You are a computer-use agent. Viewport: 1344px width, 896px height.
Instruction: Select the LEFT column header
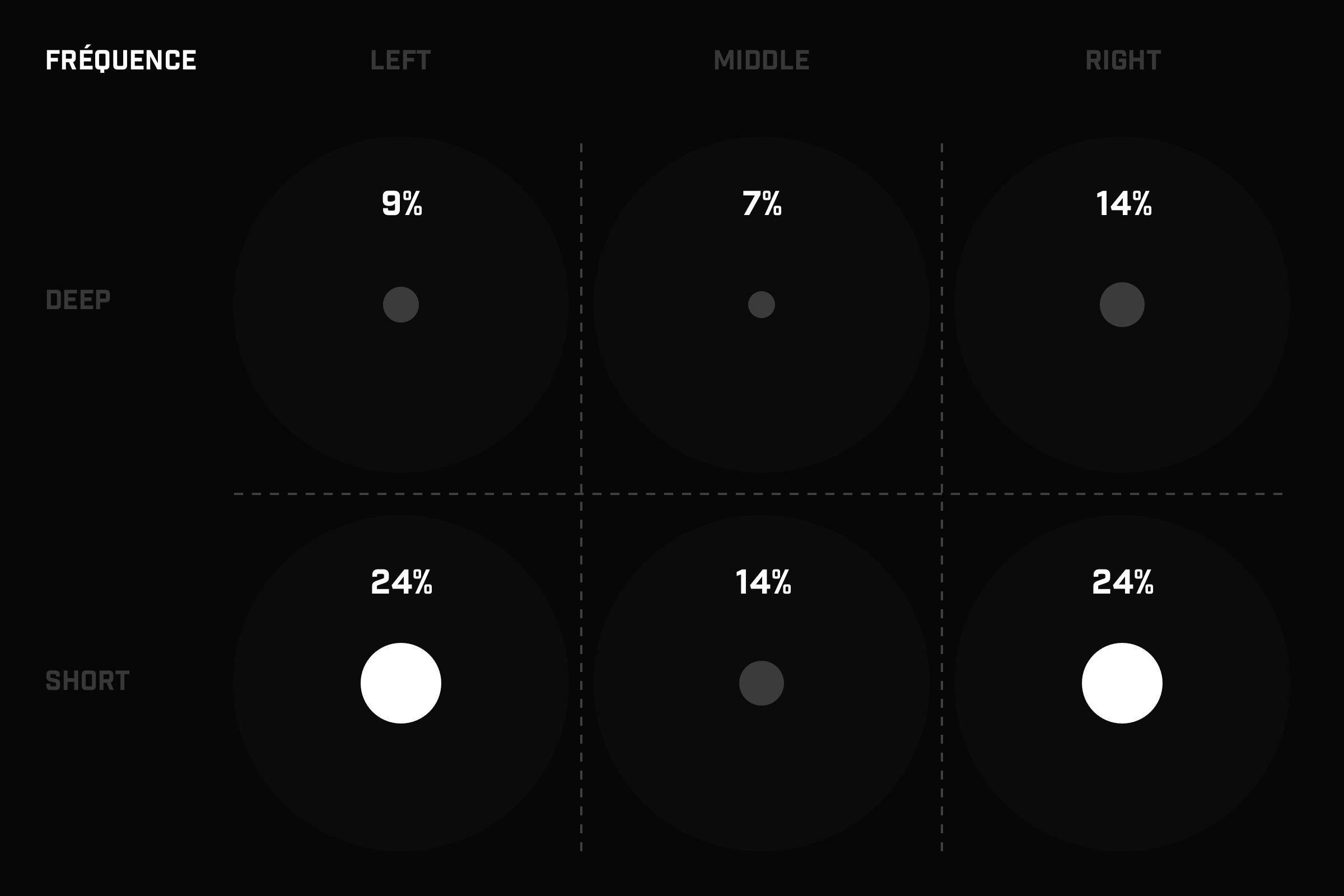[400, 60]
